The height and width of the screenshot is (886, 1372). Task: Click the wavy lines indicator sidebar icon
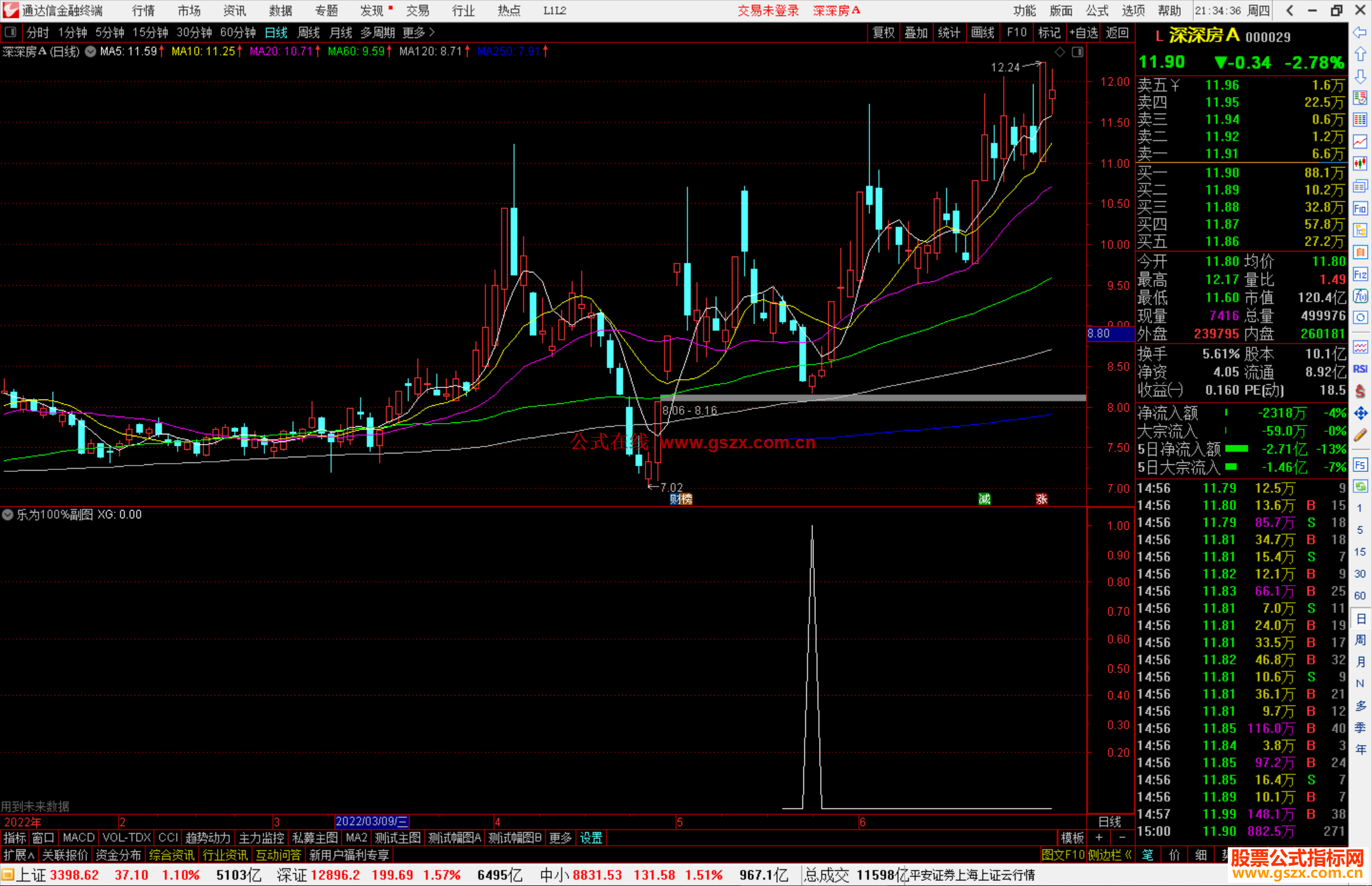tap(1360, 347)
